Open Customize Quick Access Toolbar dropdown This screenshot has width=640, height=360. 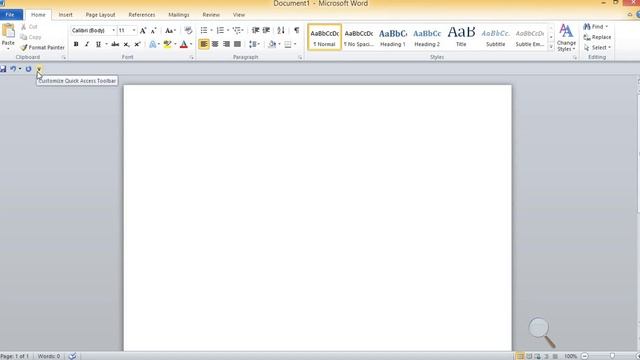click(39, 69)
